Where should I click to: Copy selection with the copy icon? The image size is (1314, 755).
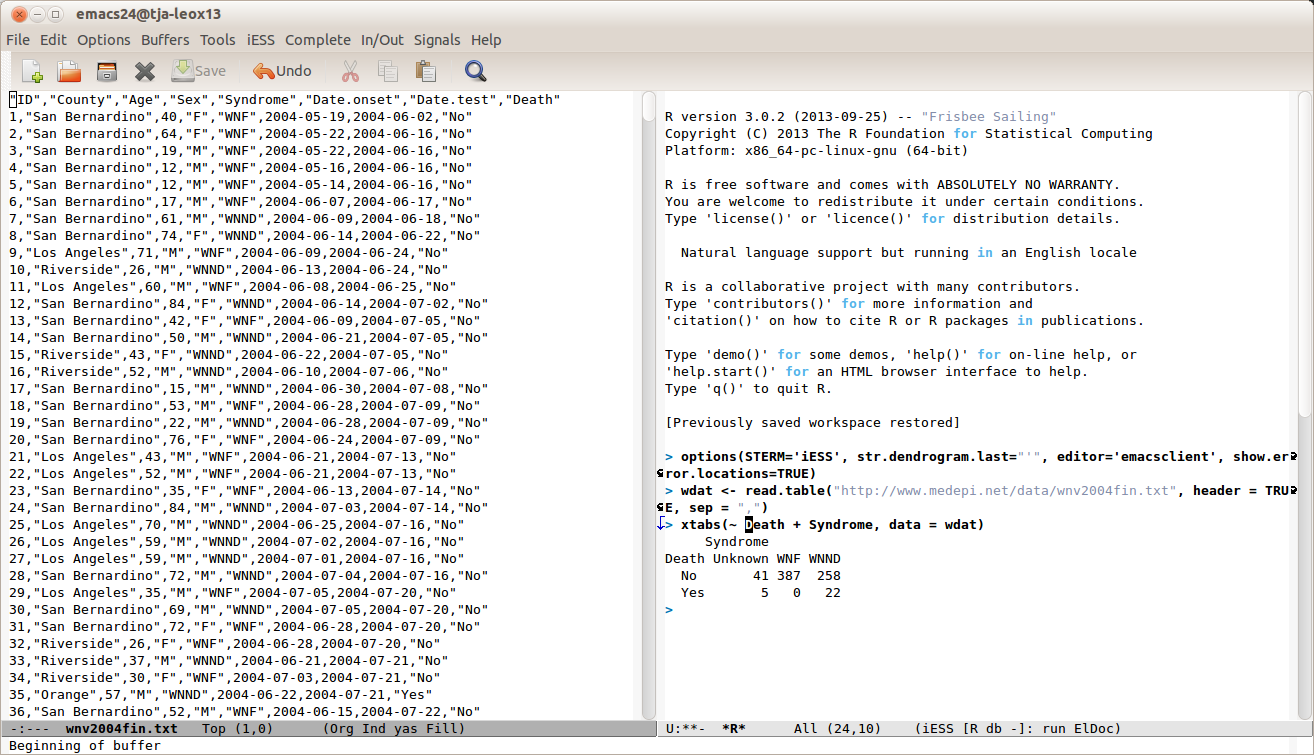(x=388, y=71)
